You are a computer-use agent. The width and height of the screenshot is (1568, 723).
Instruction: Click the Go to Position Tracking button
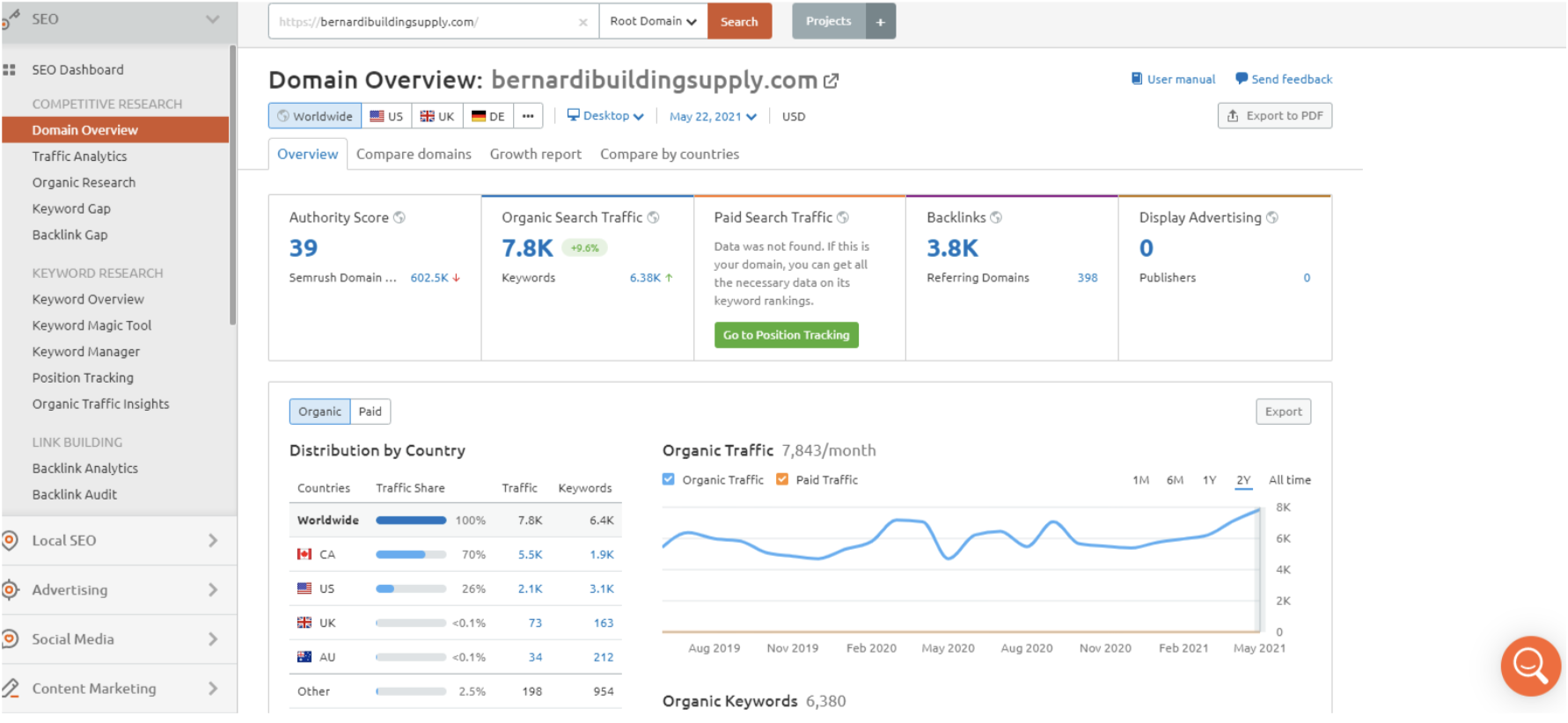(786, 335)
